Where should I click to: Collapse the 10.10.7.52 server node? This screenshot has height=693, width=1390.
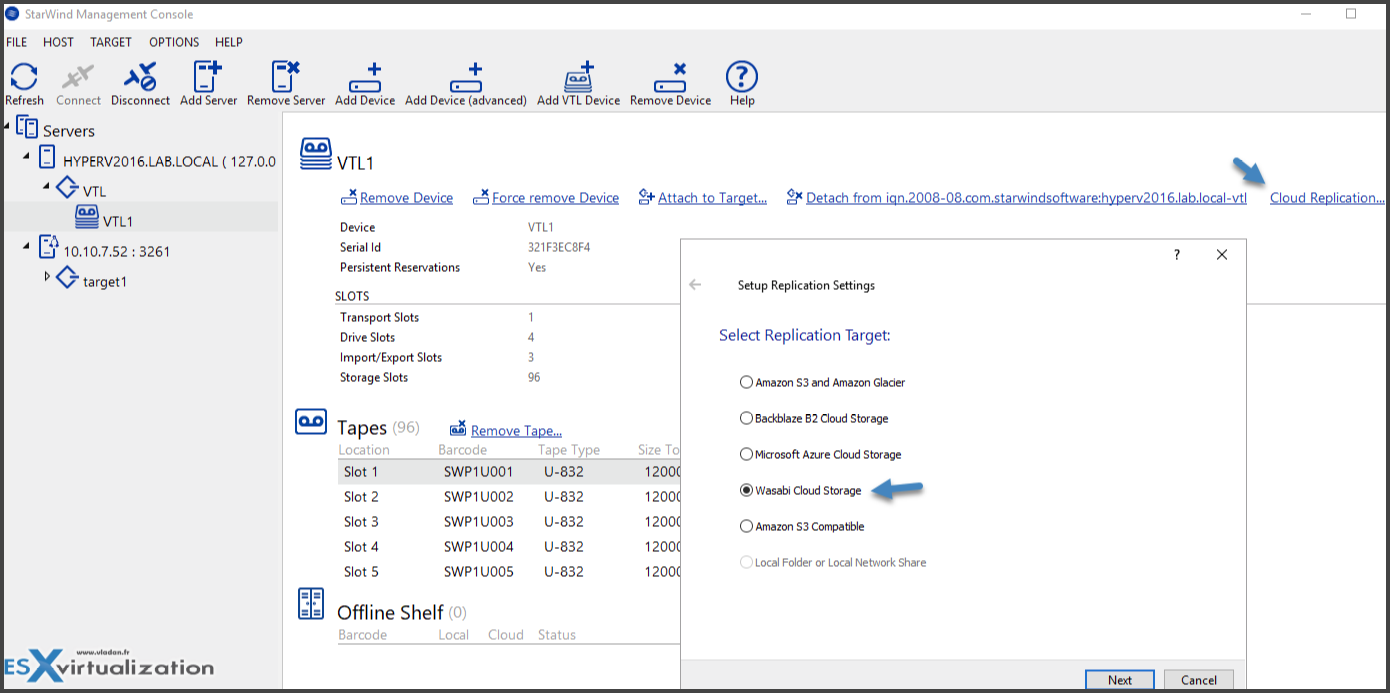click(x=27, y=246)
